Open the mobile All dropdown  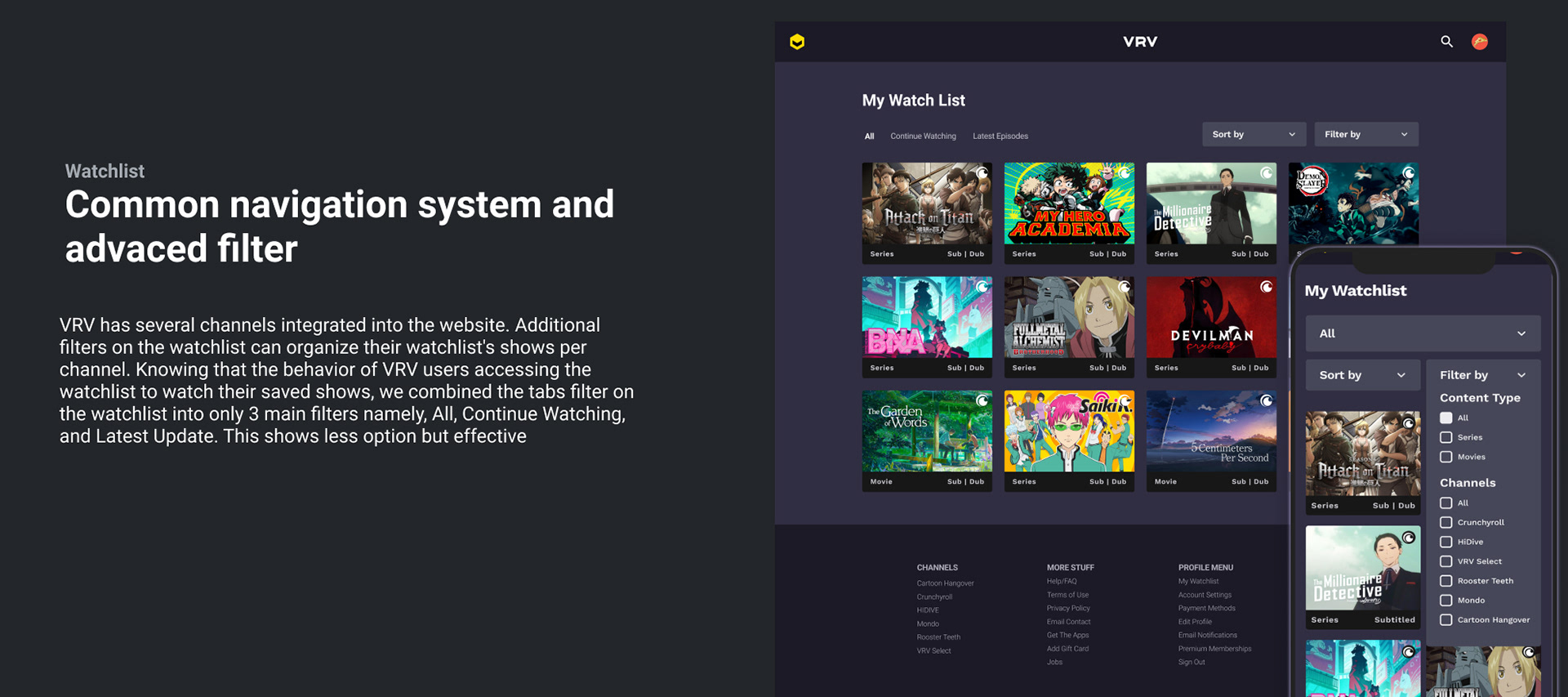coord(1423,333)
